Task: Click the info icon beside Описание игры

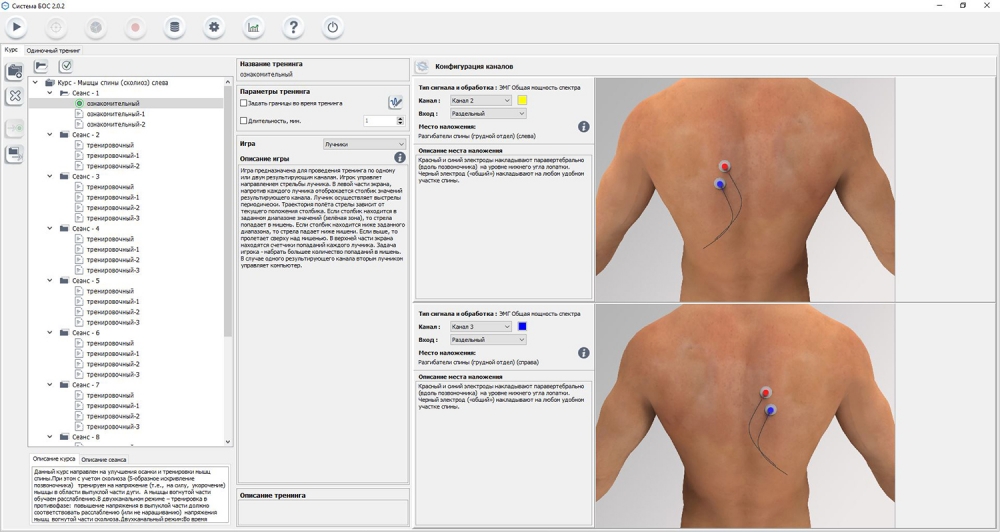Action: point(400,158)
